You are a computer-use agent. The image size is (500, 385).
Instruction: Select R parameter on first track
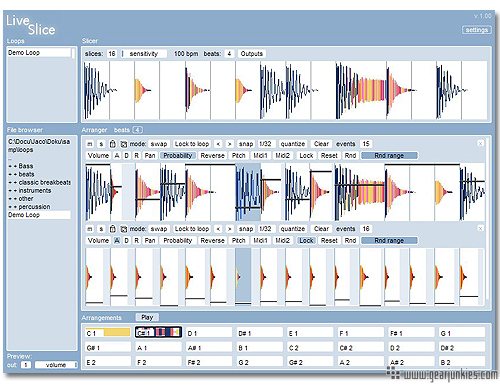click(136, 156)
